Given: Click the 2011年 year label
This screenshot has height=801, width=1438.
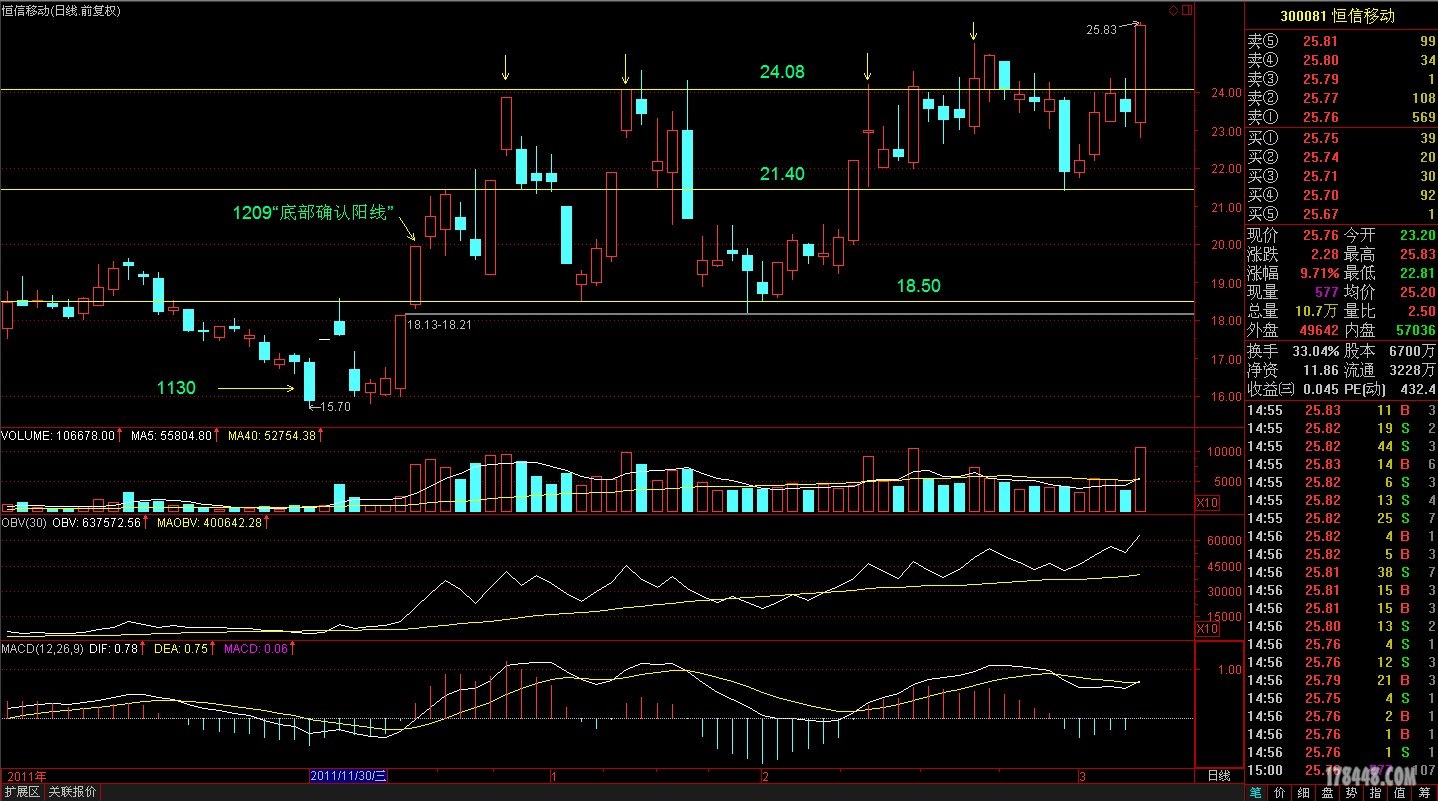Looking at the screenshot, I should (25, 776).
